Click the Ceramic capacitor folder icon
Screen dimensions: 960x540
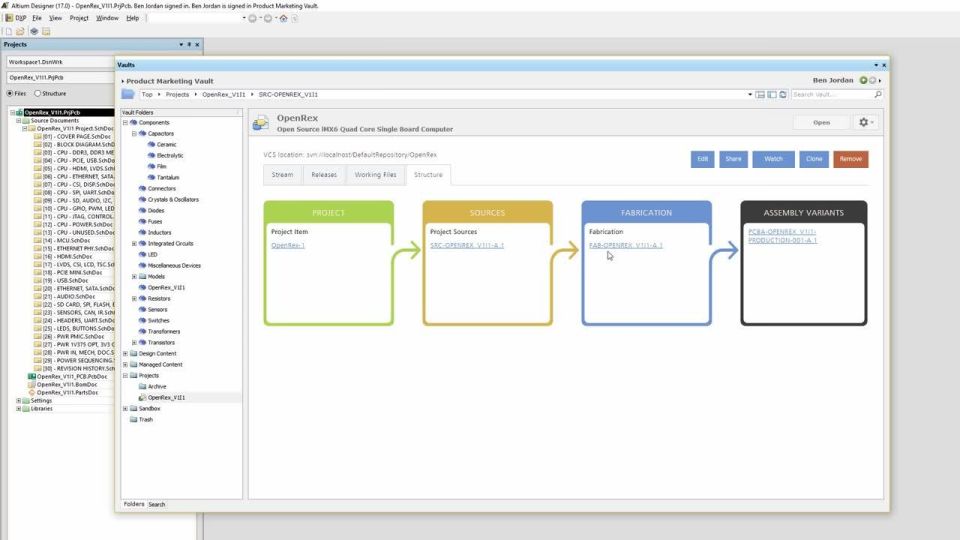[x=151, y=144]
